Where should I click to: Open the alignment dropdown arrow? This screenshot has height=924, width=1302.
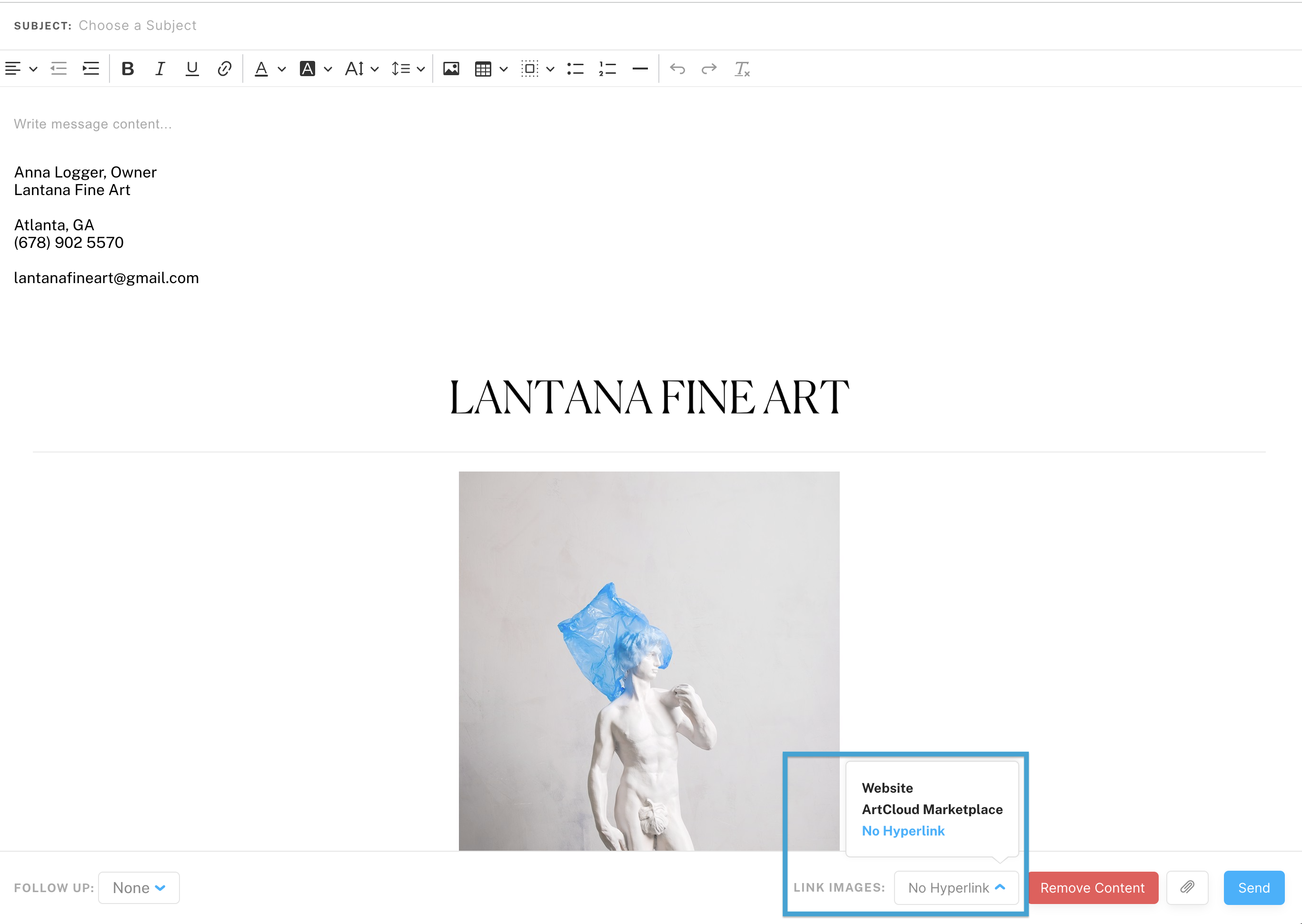pyautogui.click(x=34, y=69)
